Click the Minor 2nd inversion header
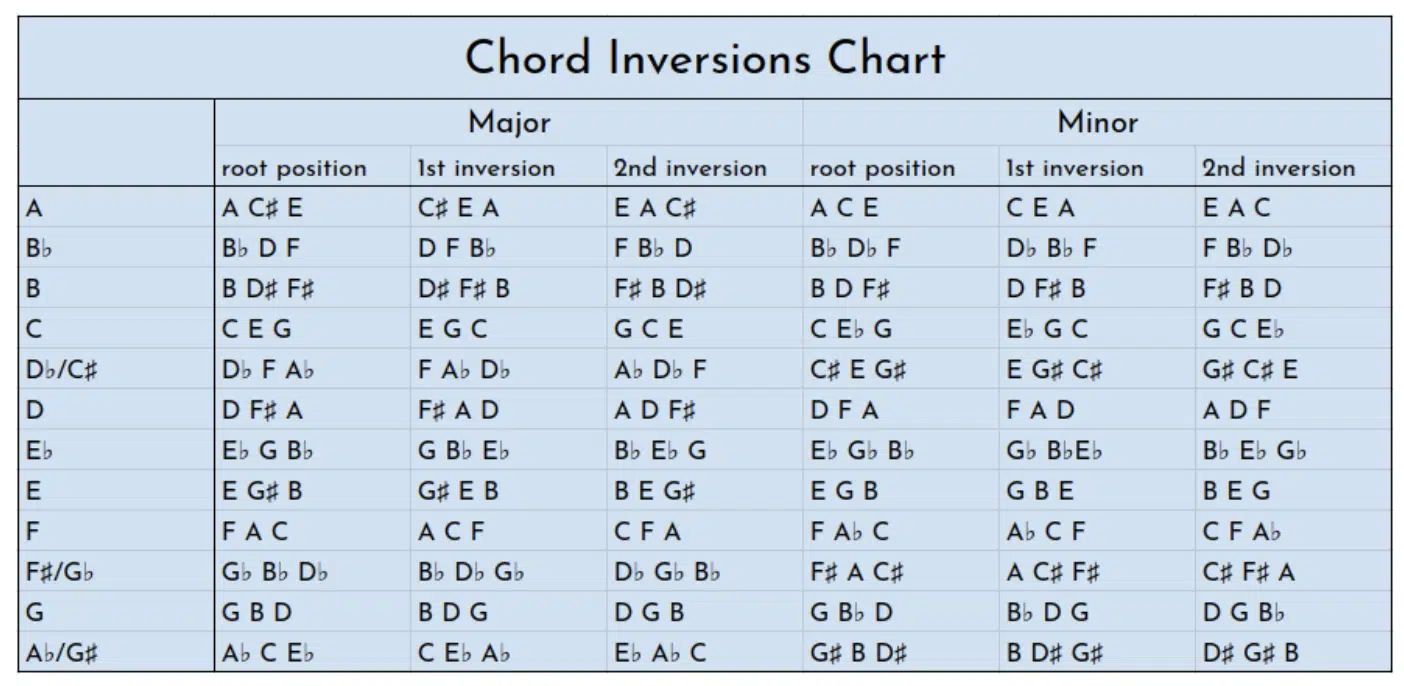1404x686 pixels. tap(1278, 168)
